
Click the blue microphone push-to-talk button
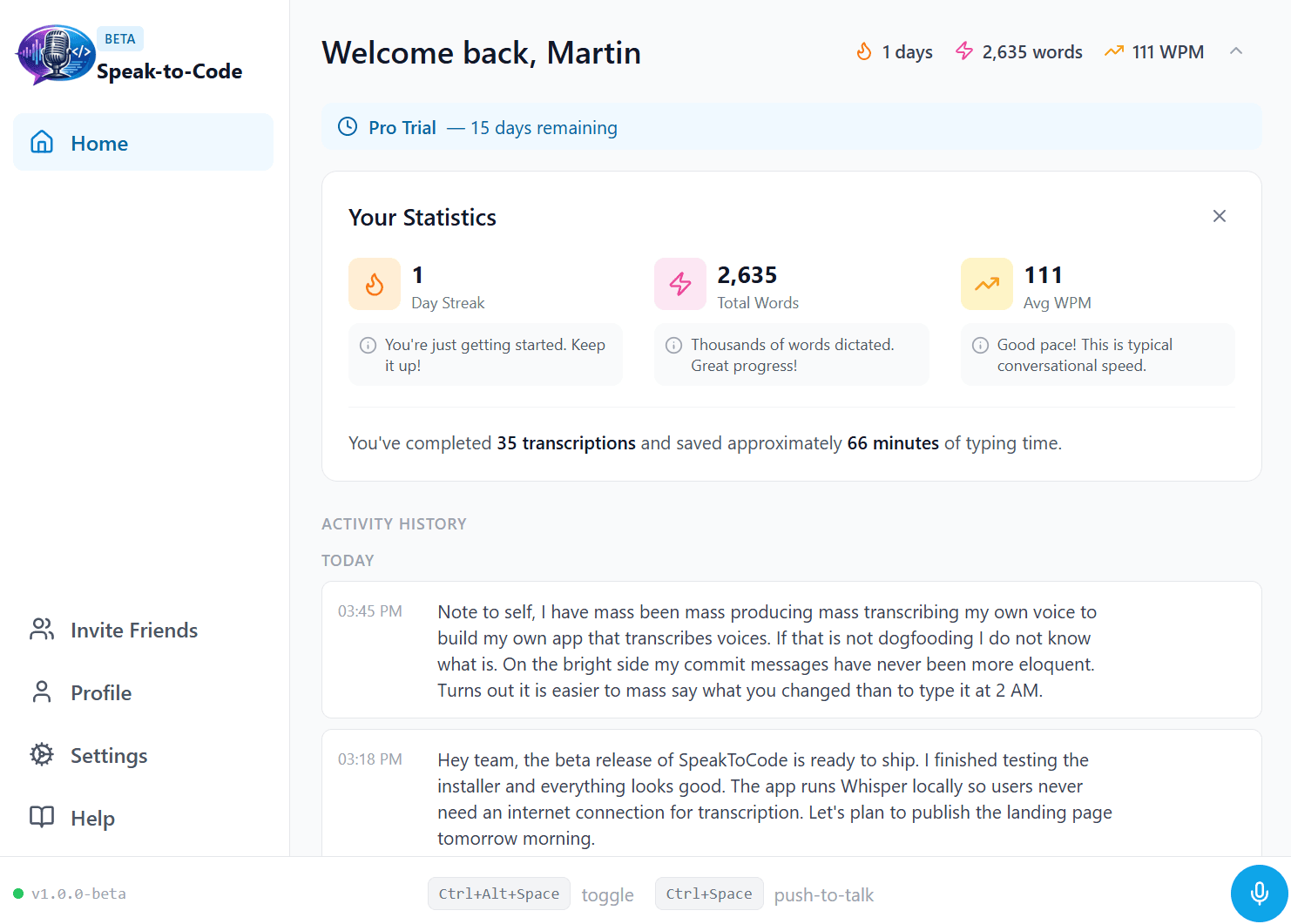click(x=1260, y=893)
